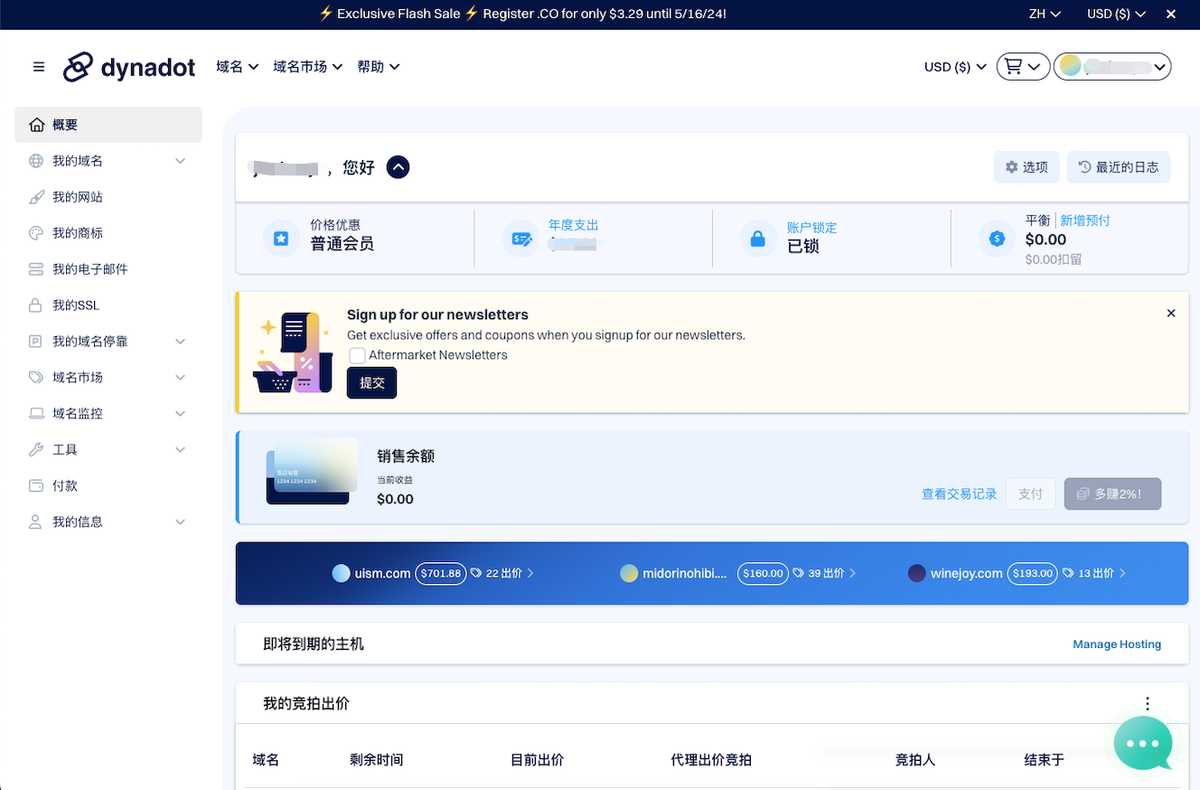This screenshot has width=1200, height=790.
Task: Expand the 域名市场 sidebar section
Action: click(180, 377)
